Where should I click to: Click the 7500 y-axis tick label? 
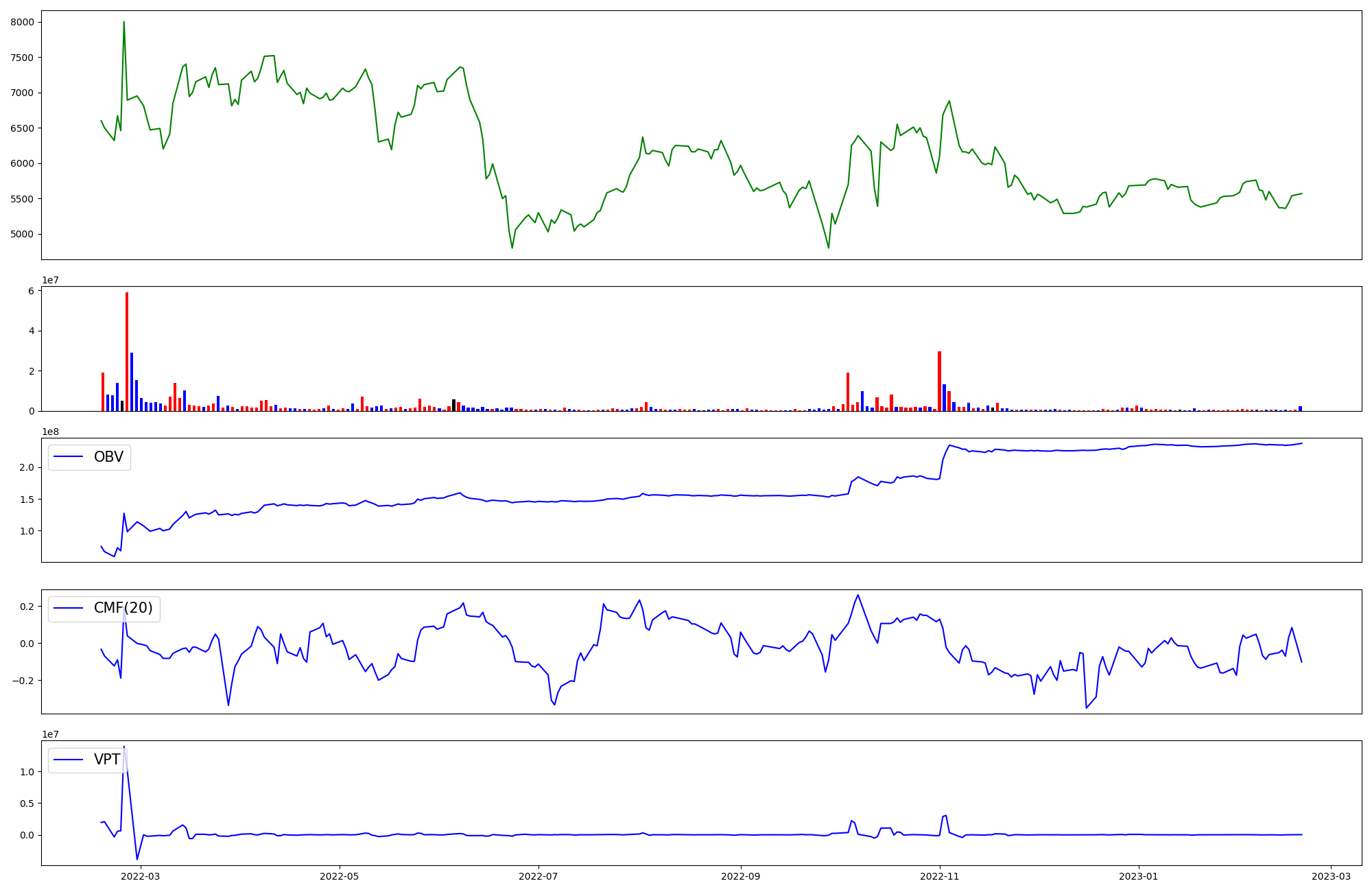(22, 58)
